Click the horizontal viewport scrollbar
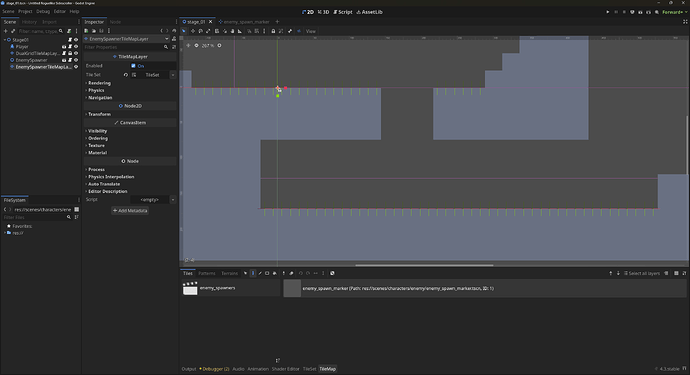 click(424, 265)
